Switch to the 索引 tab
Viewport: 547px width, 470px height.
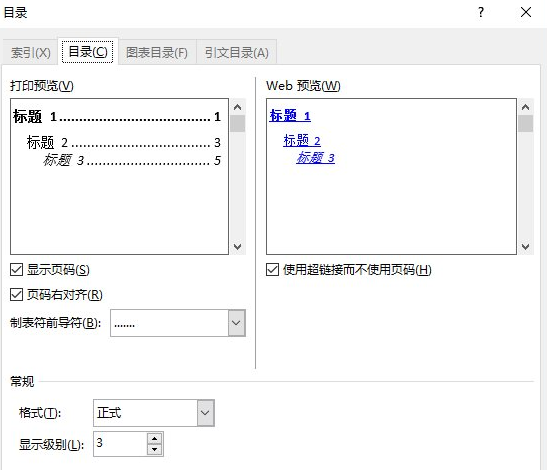coord(31,53)
